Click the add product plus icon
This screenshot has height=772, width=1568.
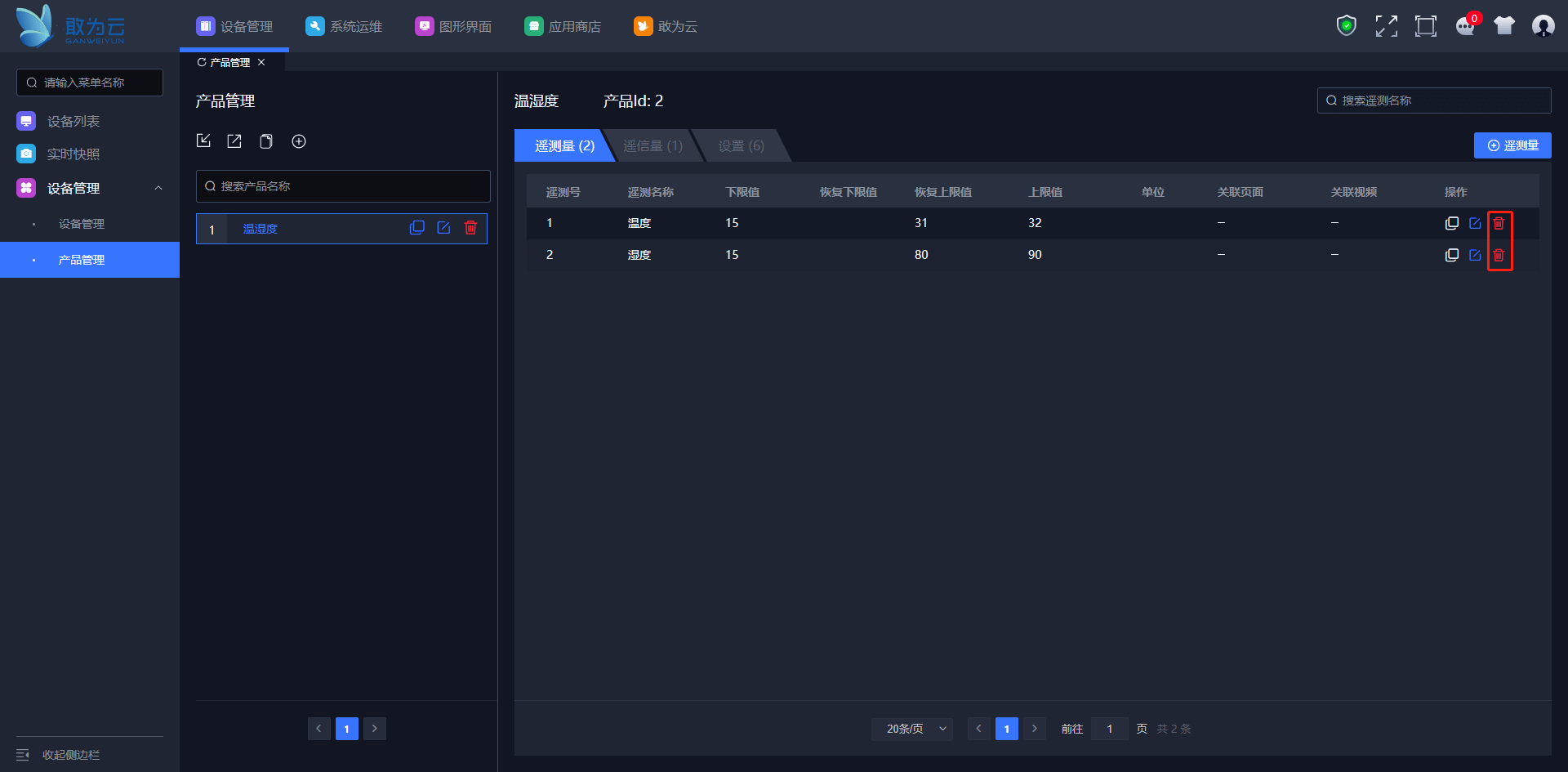[299, 141]
